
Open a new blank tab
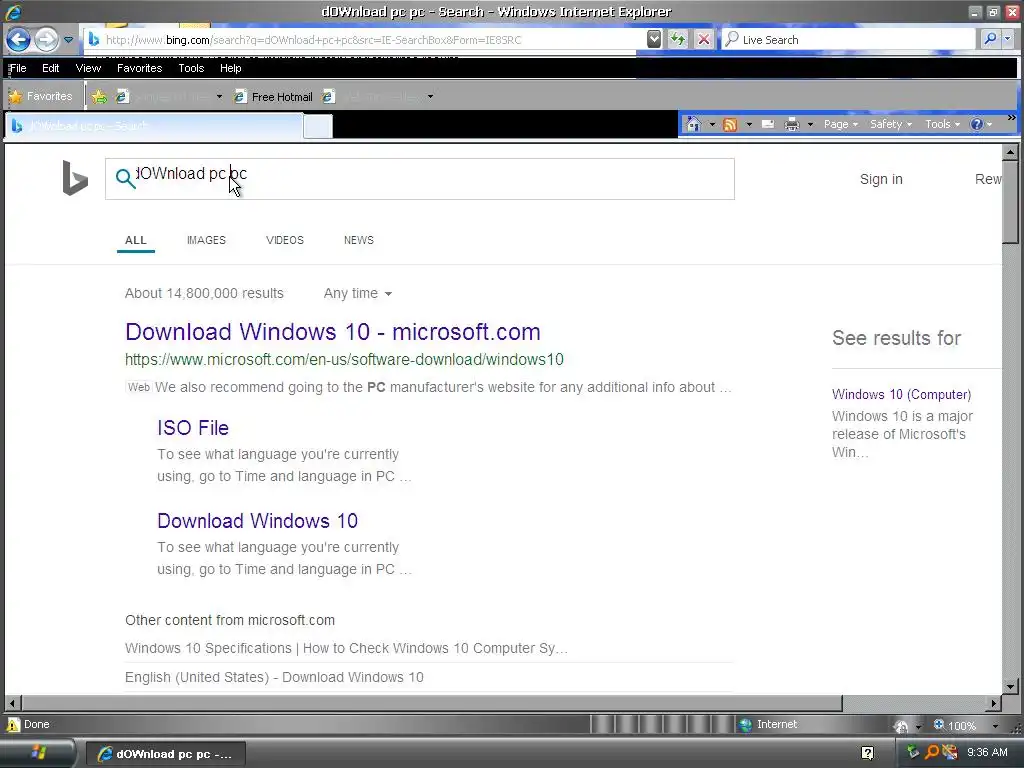tap(318, 126)
